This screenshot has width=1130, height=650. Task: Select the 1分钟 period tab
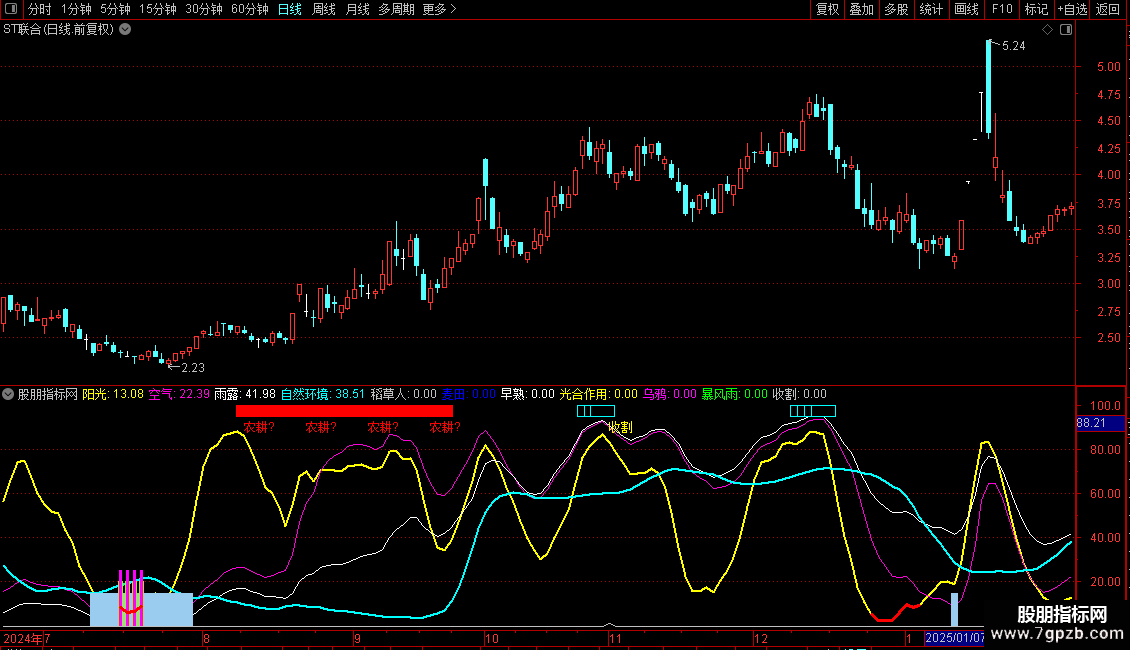[76, 9]
